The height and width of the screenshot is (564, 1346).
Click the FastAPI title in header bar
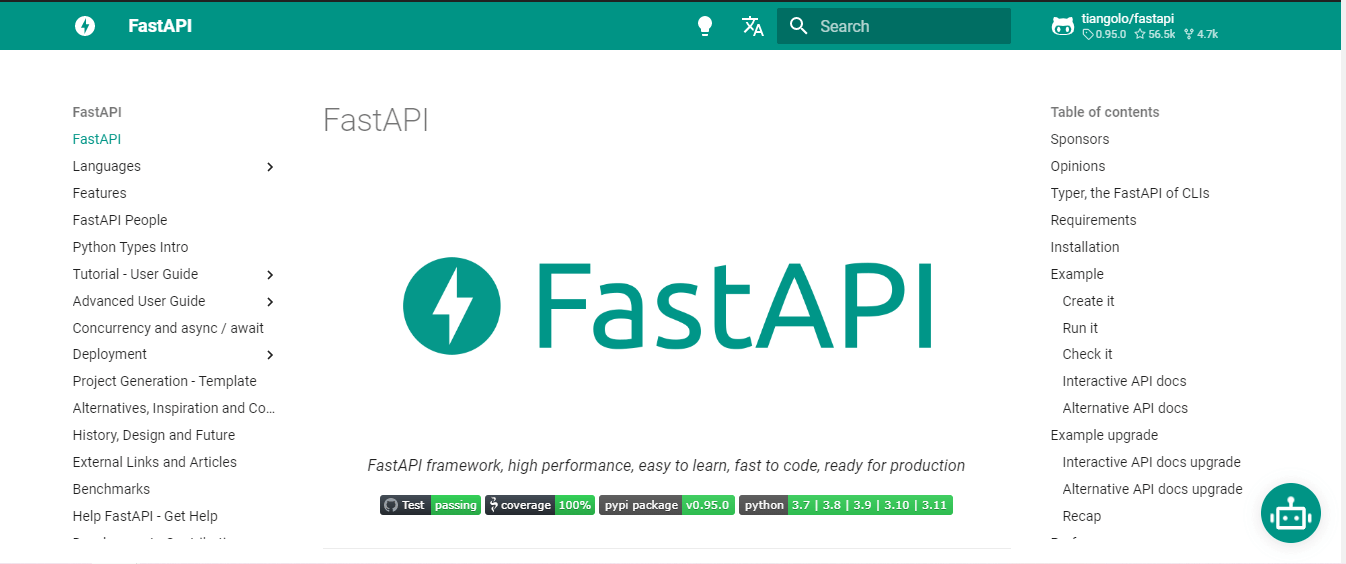160,26
